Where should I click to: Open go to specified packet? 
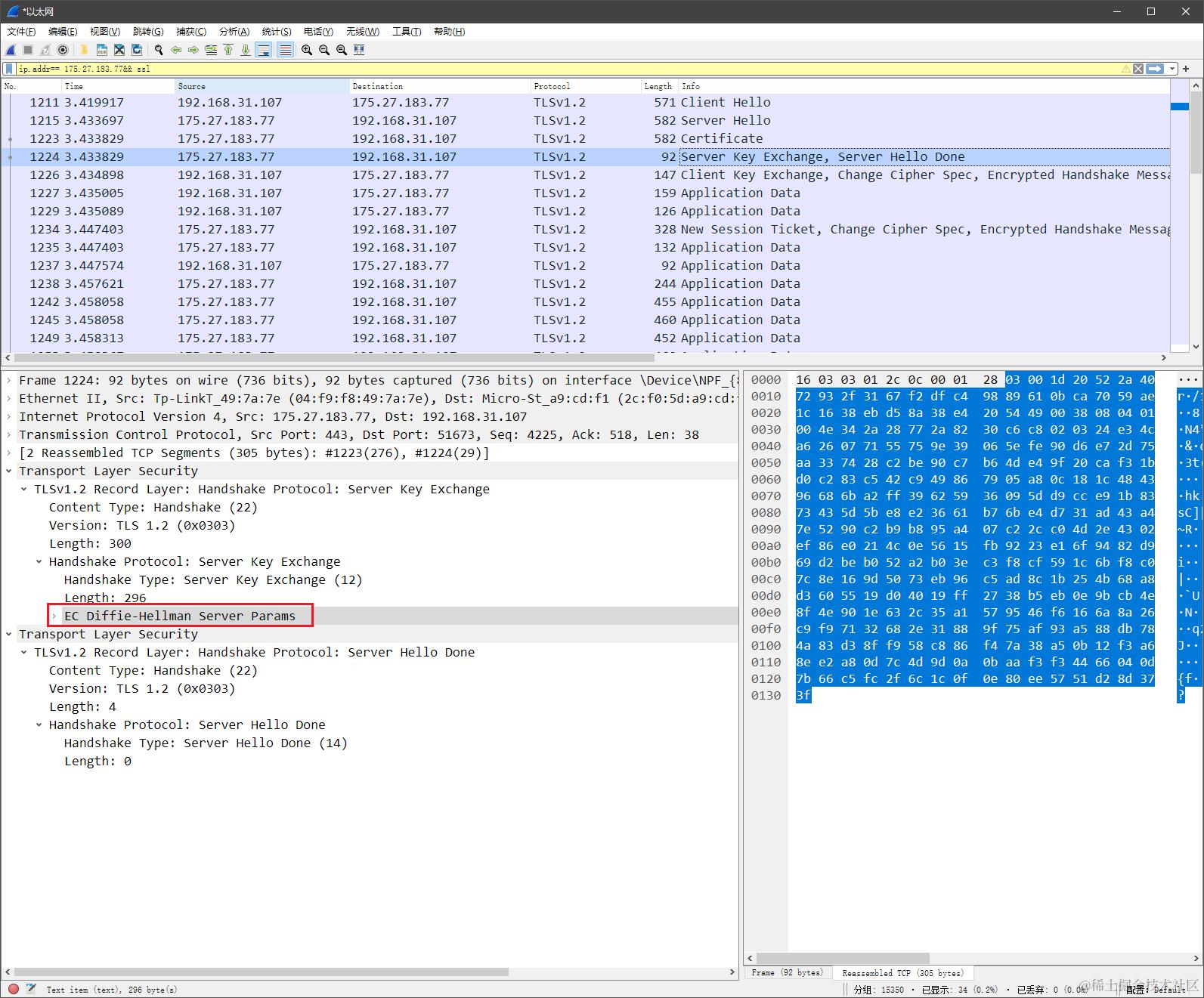click(211, 50)
